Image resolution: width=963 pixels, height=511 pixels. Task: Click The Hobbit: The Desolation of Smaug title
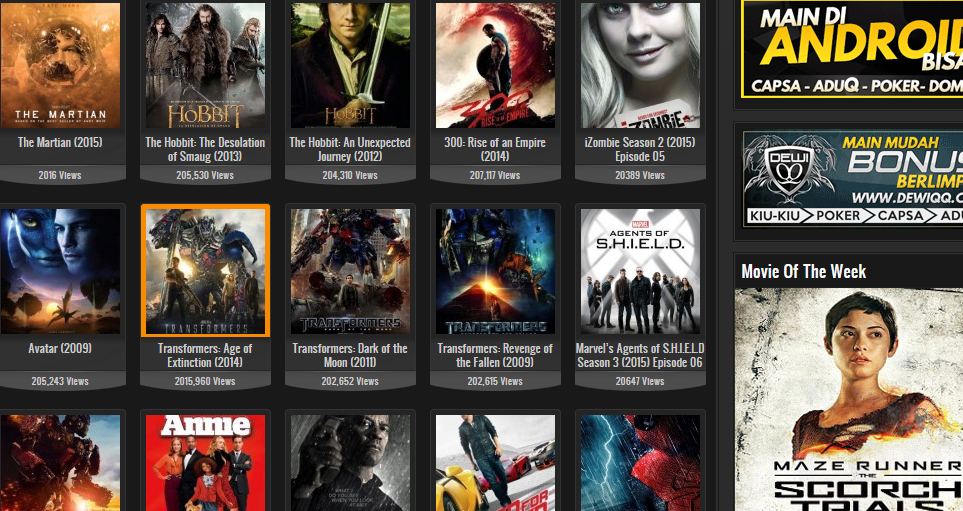pyautogui.click(x=205, y=149)
